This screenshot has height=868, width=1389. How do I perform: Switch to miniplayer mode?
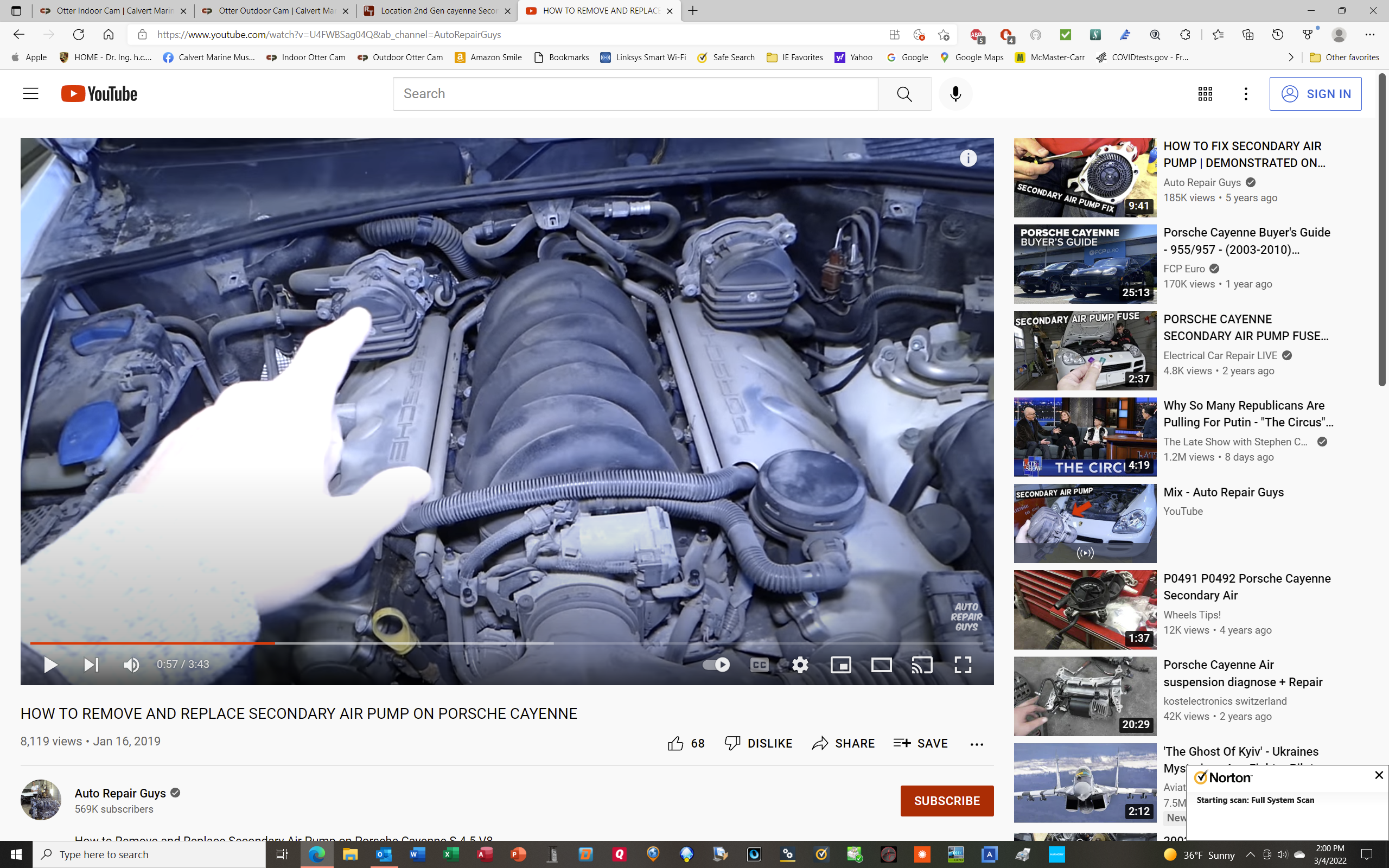click(x=841, y=664)
